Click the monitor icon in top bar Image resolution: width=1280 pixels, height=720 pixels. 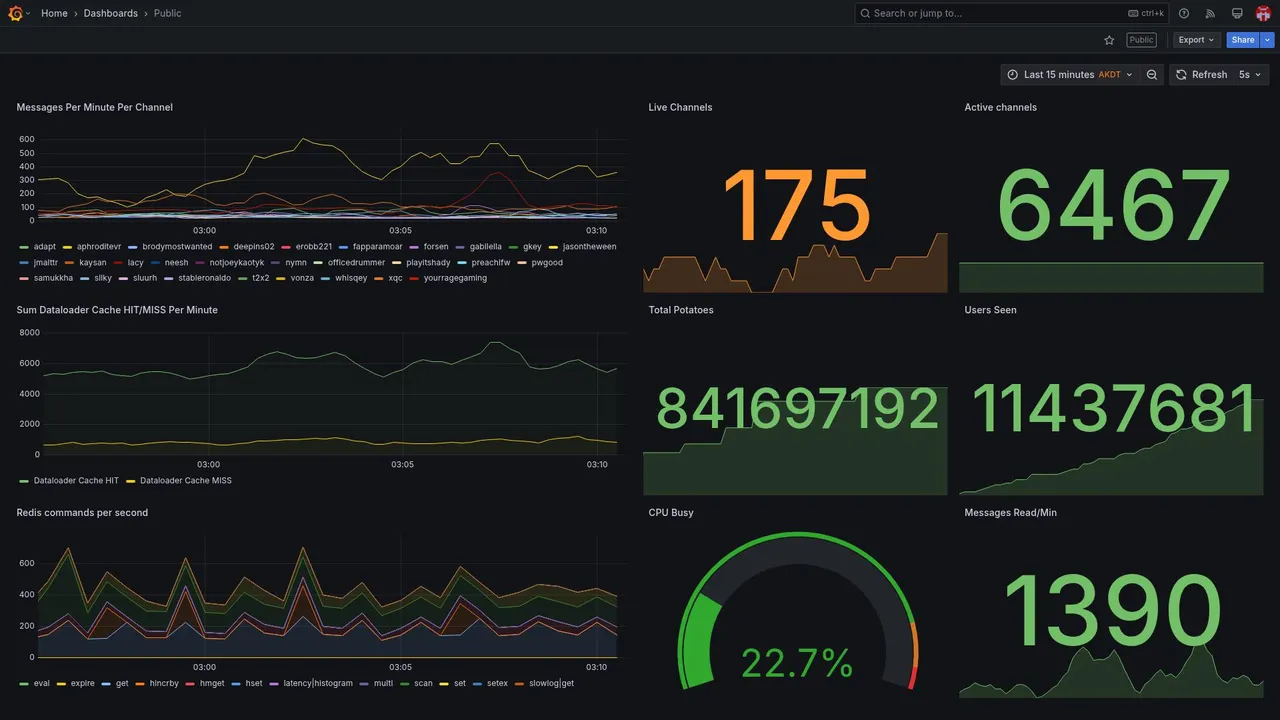pos(1237,13)
